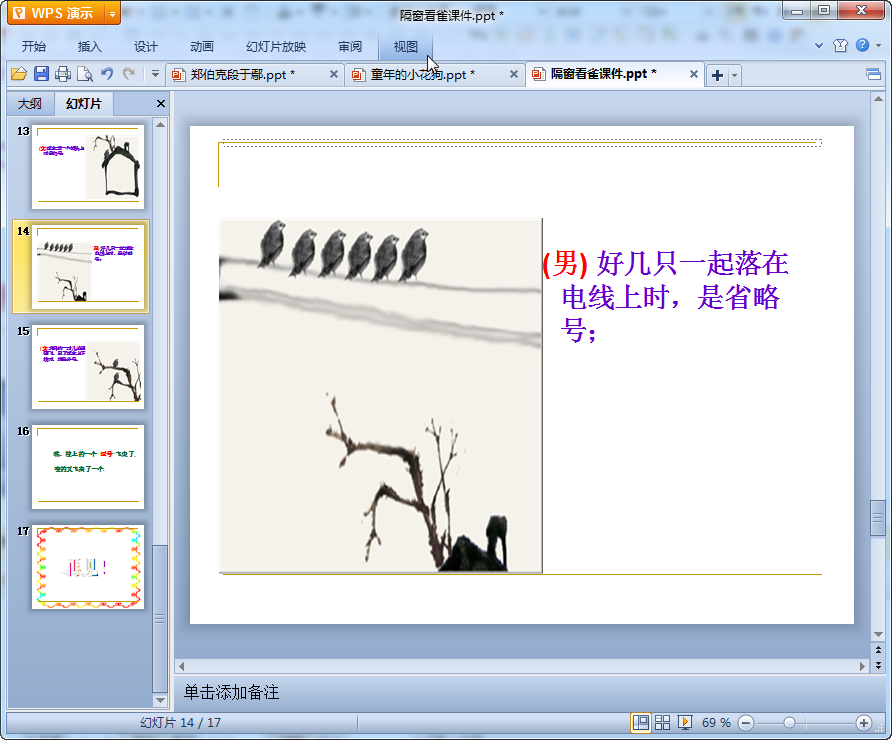The image size is (892, 740).
Task: Open the 插入 ribbon tab
Action: [90, 47]
